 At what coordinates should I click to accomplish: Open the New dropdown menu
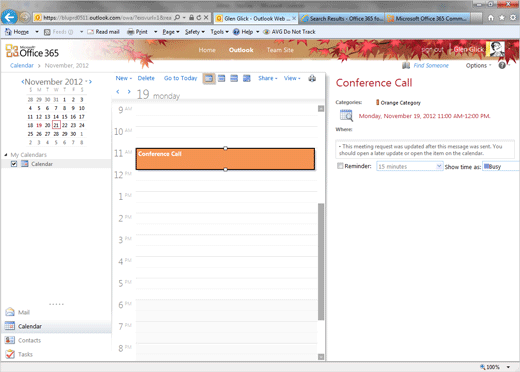pos(124,78)
